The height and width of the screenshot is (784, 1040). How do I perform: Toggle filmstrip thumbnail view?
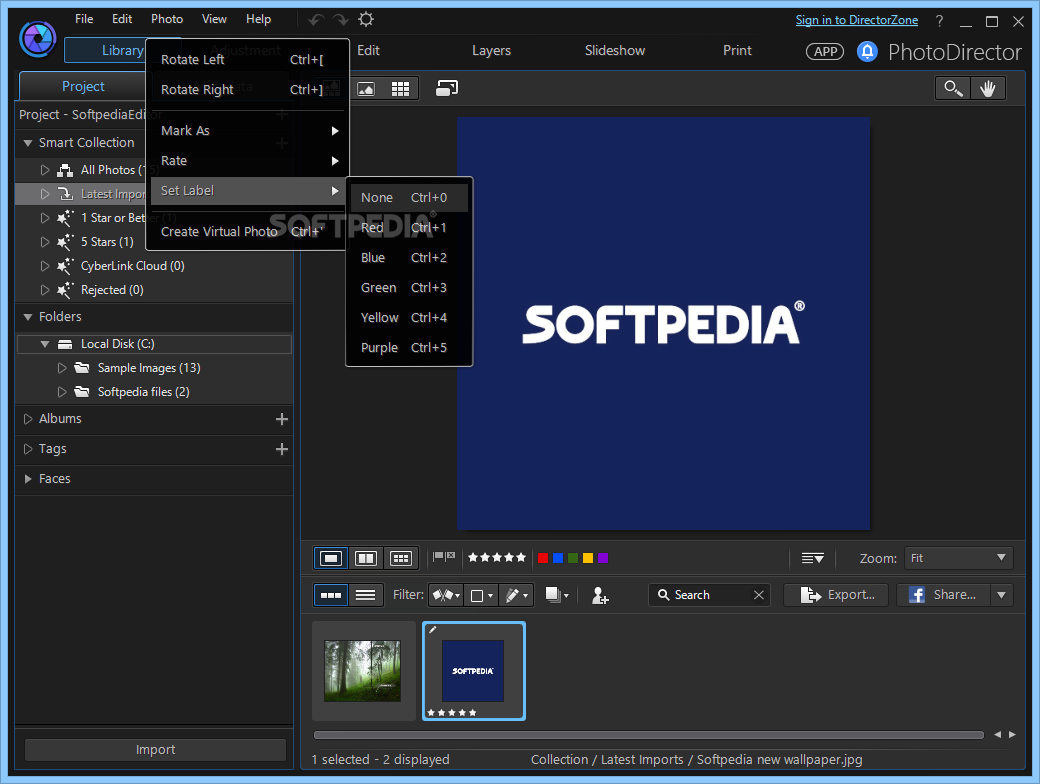coord(331,595)
